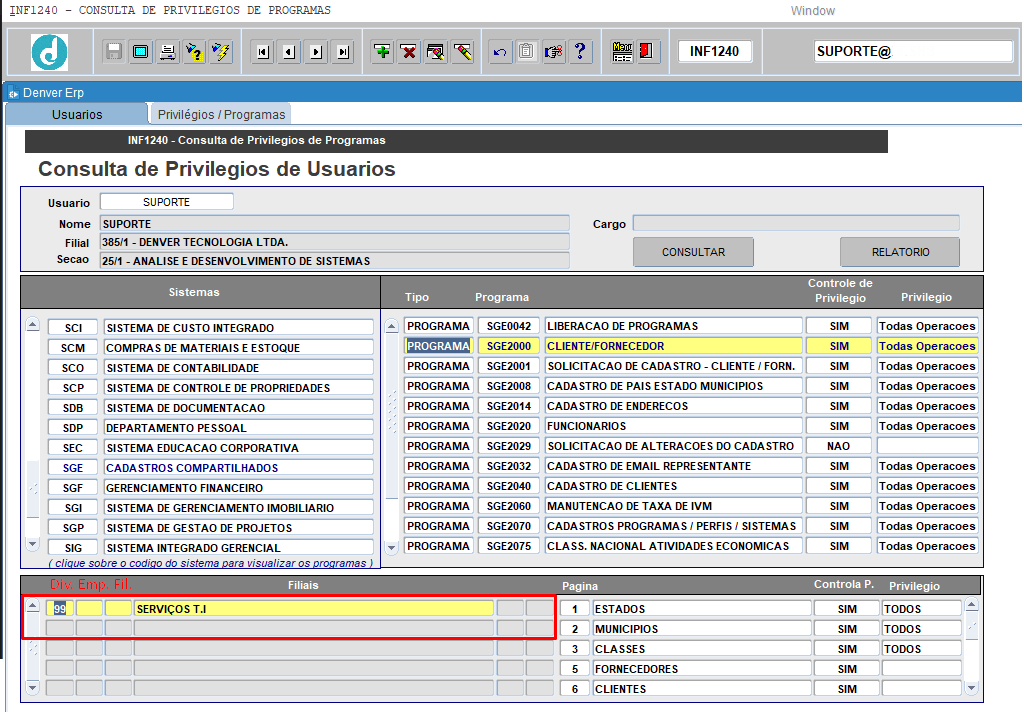Go to the last record
1024x712 pixels.
click(343, 52)
